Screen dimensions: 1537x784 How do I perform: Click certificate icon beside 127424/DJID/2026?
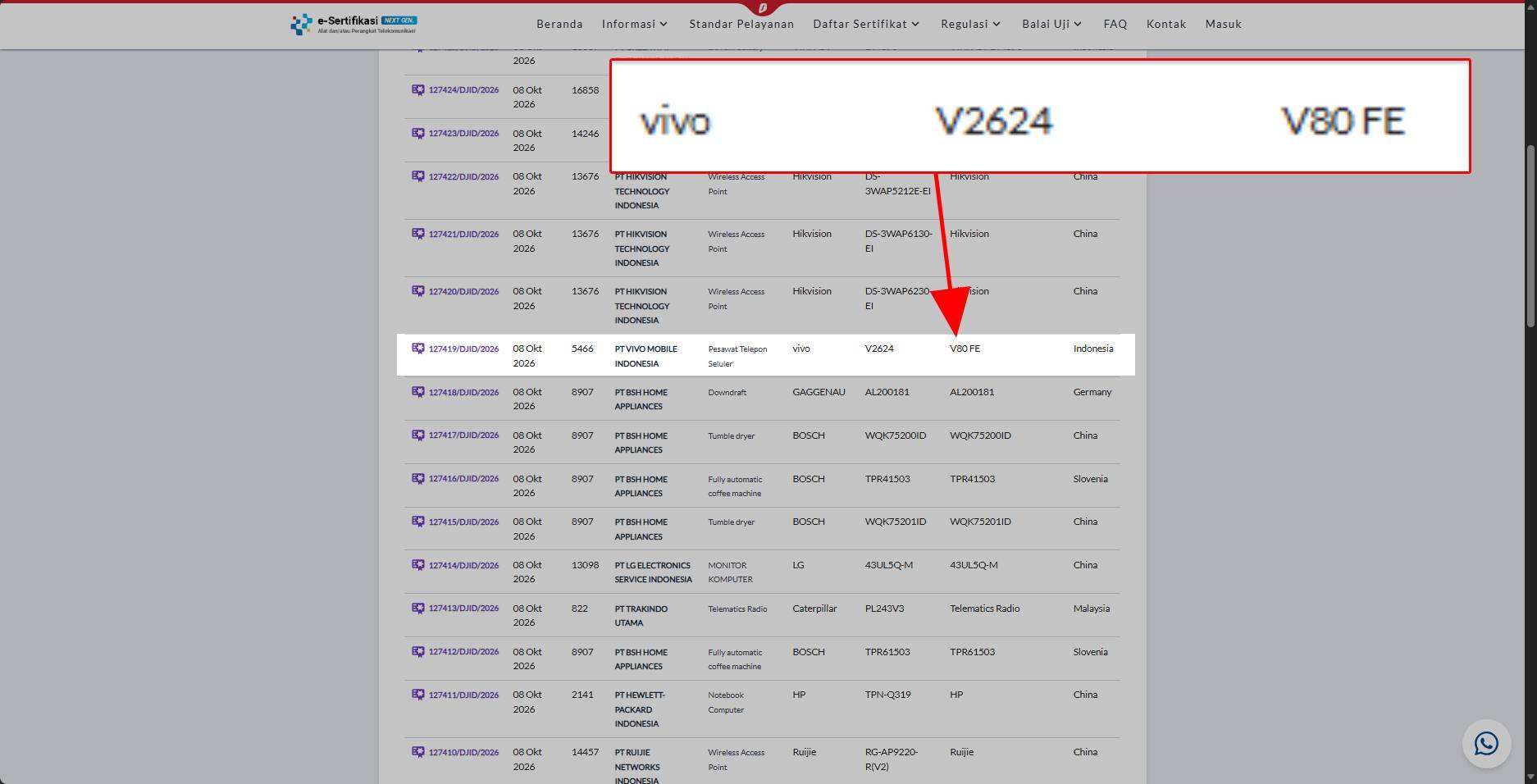point(418,90)
